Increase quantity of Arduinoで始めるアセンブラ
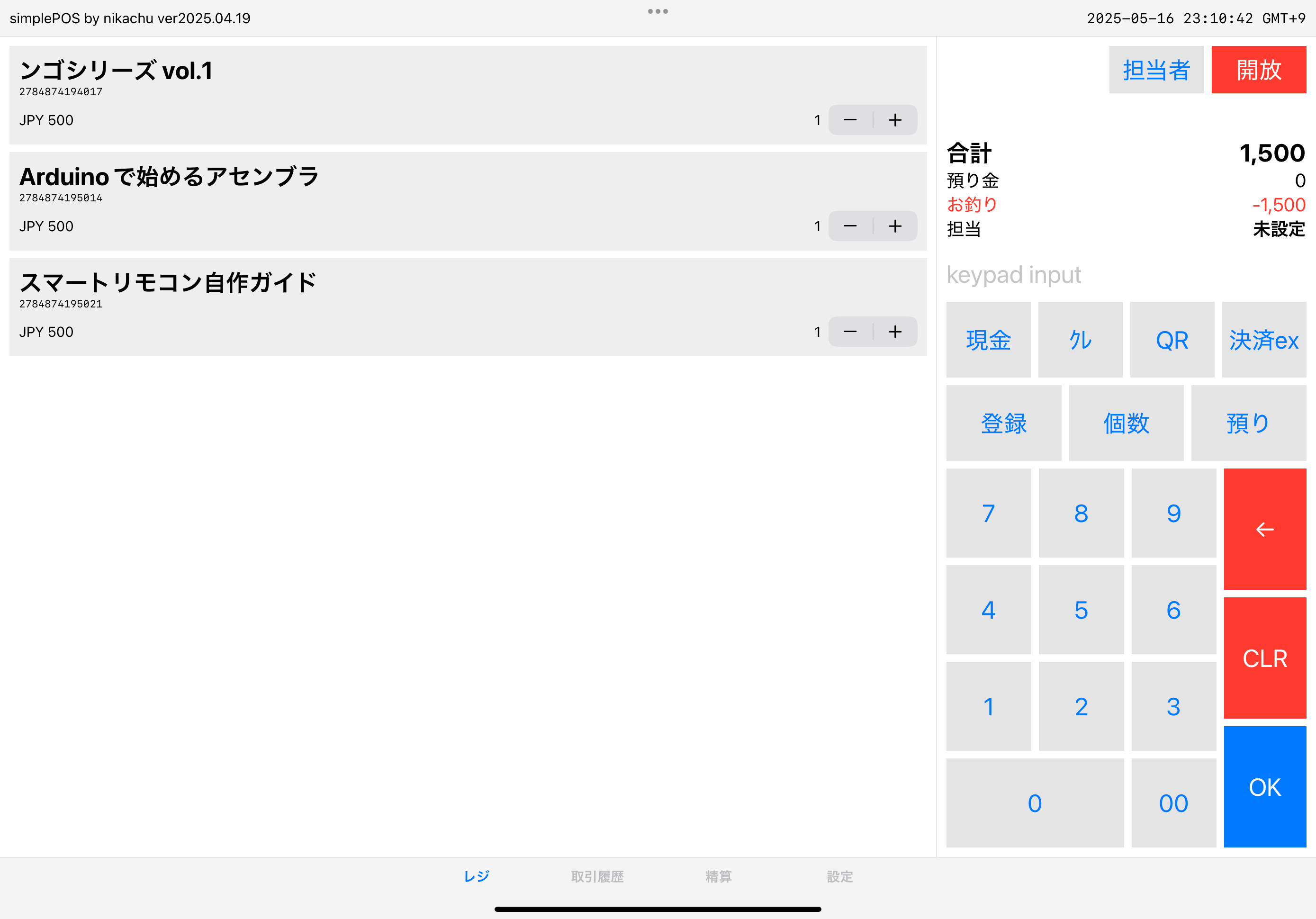The height and width of the screenshot is (919, 1316). [895, 226]
